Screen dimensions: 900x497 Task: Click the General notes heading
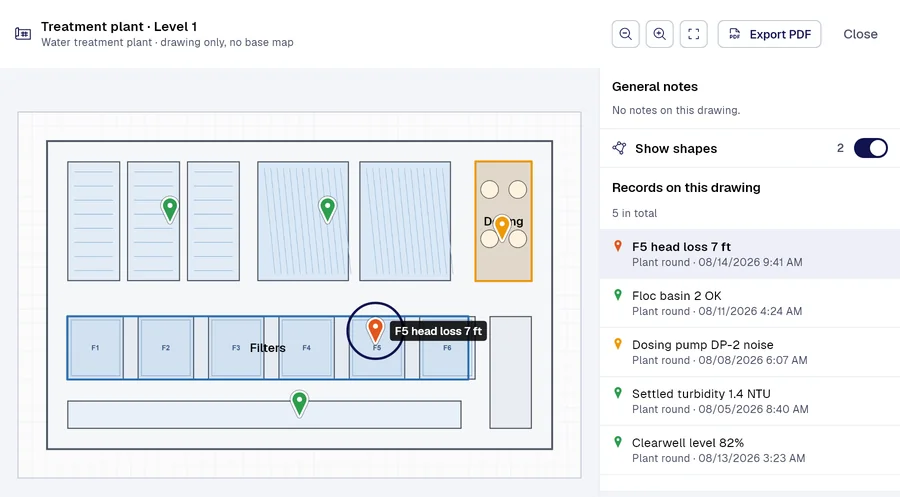pos(655,87)
